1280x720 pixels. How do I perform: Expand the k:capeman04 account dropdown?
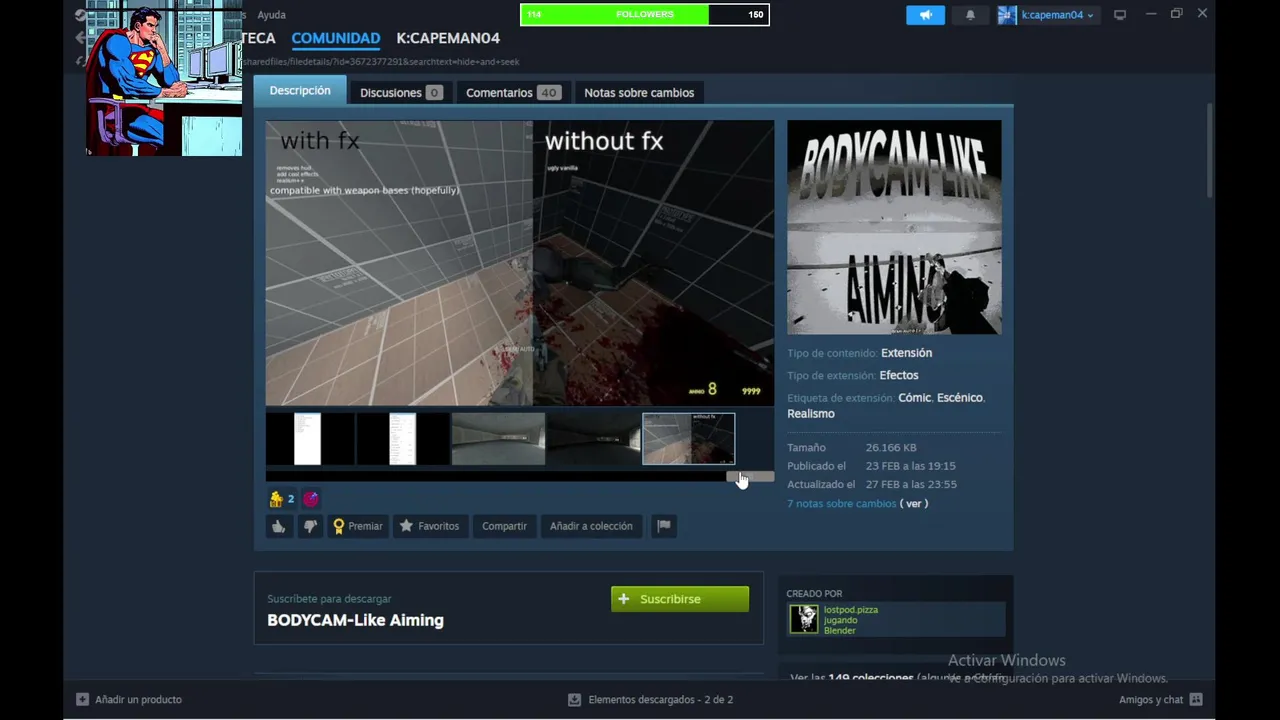[1057, 15]
